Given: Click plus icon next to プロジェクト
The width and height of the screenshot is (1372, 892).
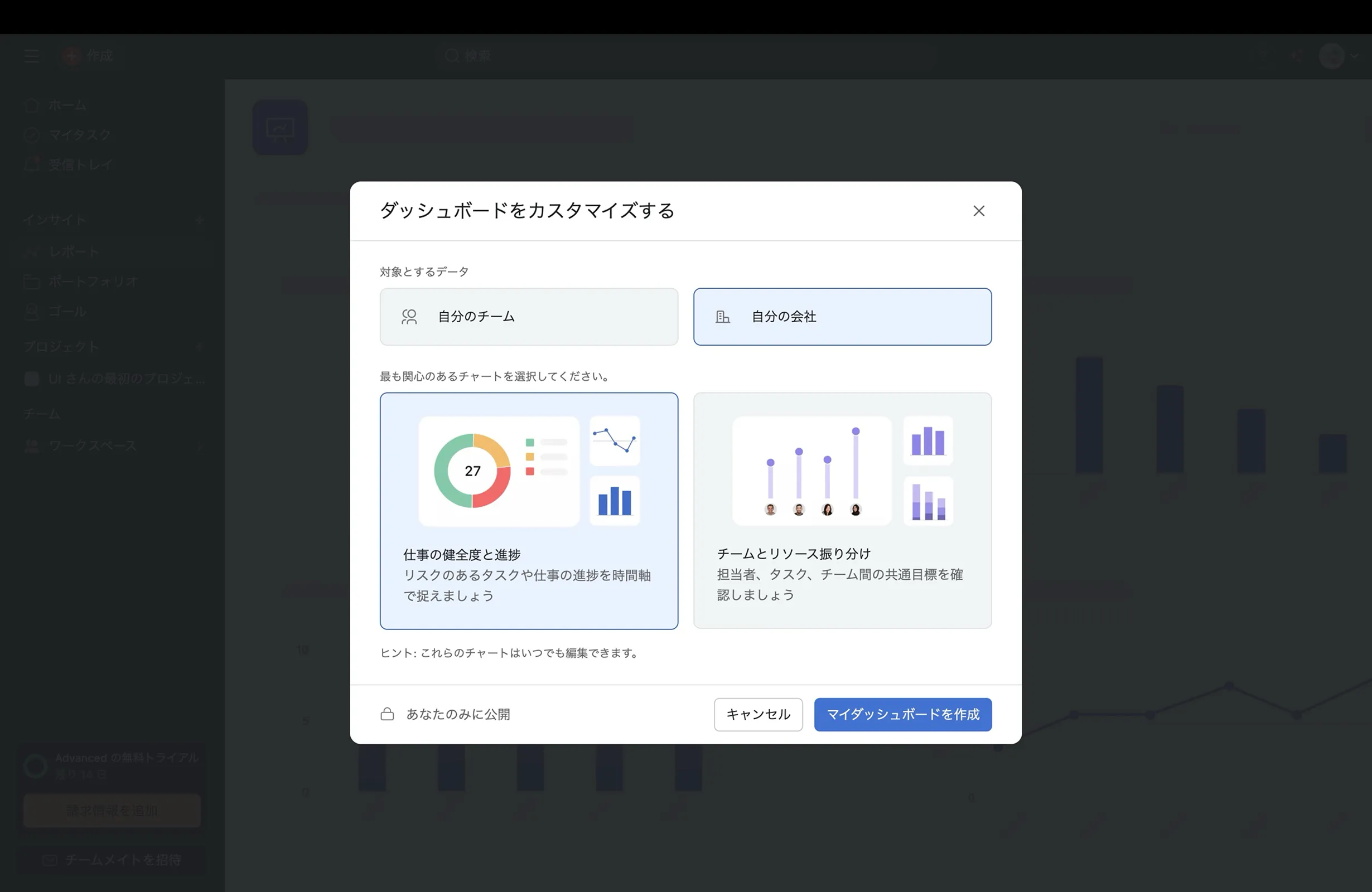Looking at the screenshot, I should coord(199,347).
